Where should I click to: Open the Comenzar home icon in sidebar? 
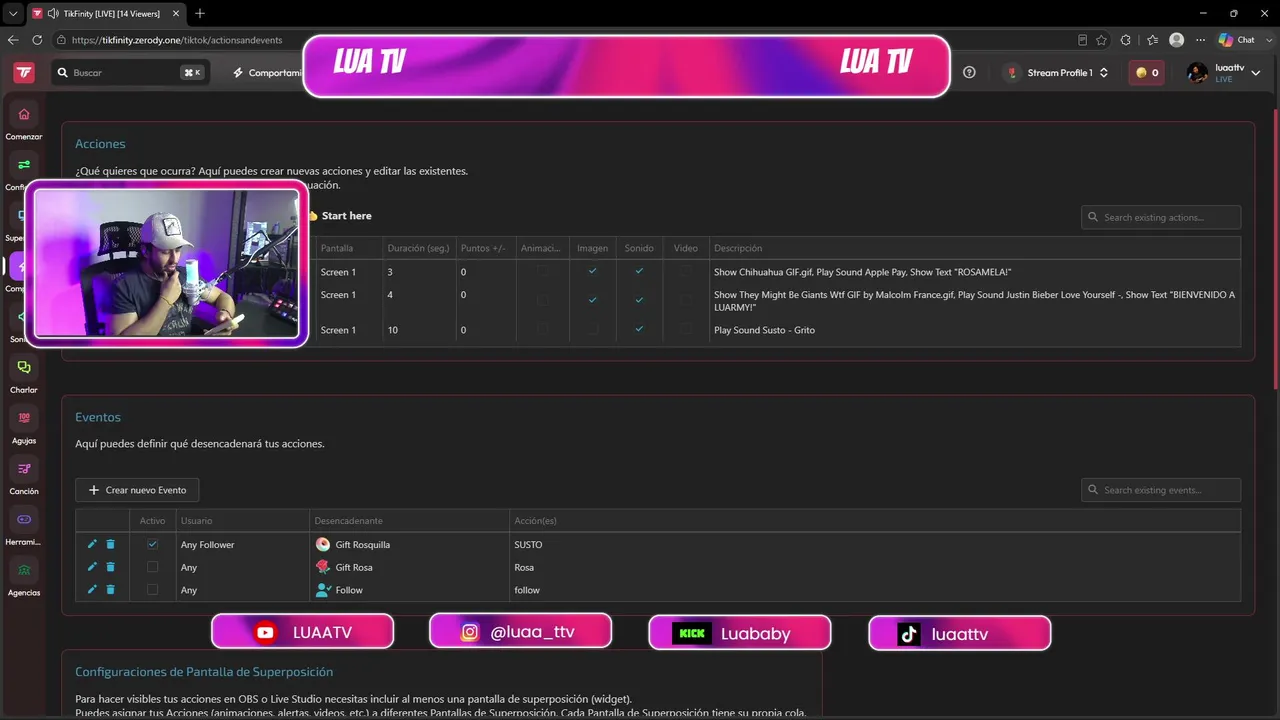[24, 114]
